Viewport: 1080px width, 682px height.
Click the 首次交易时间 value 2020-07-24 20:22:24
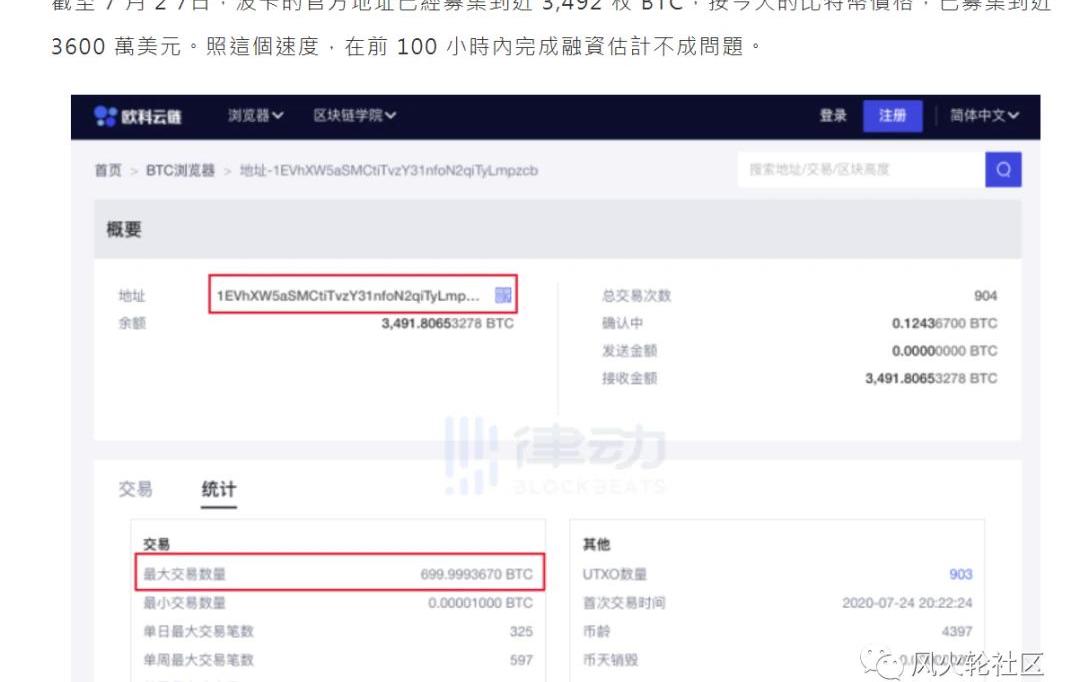click(907, 603)
